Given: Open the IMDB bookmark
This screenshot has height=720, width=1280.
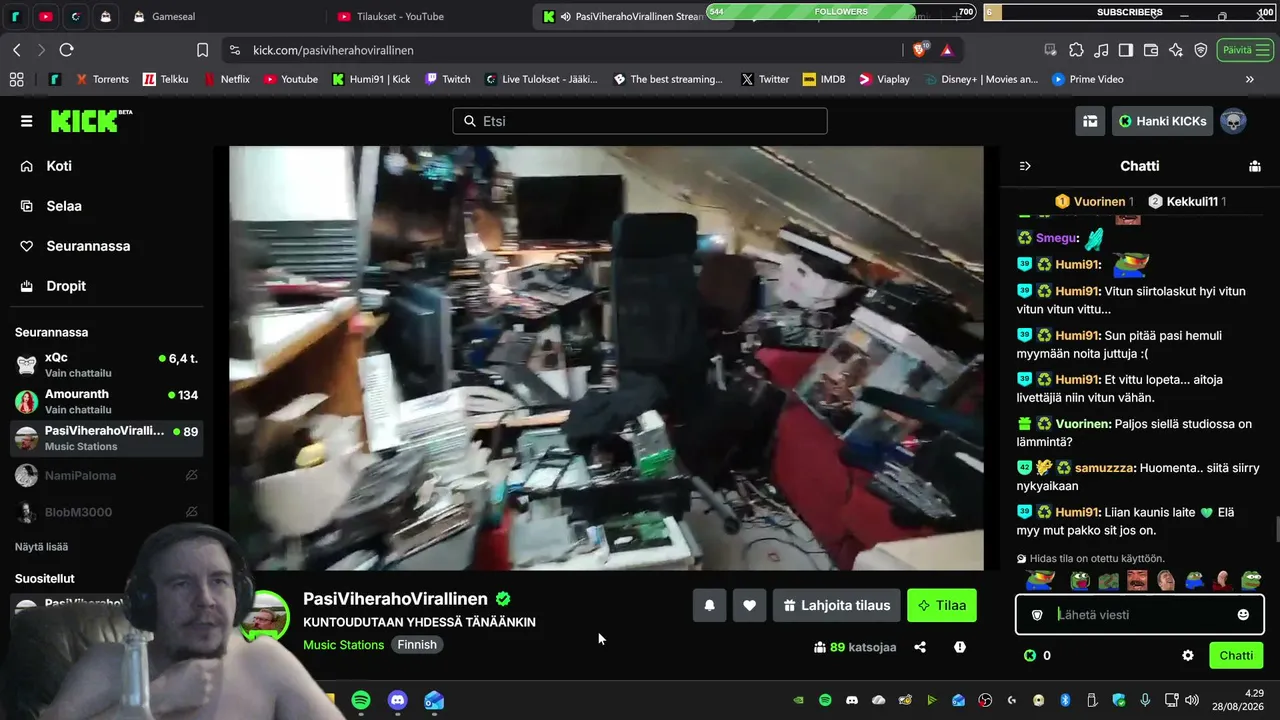Looking at the screenshot, I should point(823,79).
